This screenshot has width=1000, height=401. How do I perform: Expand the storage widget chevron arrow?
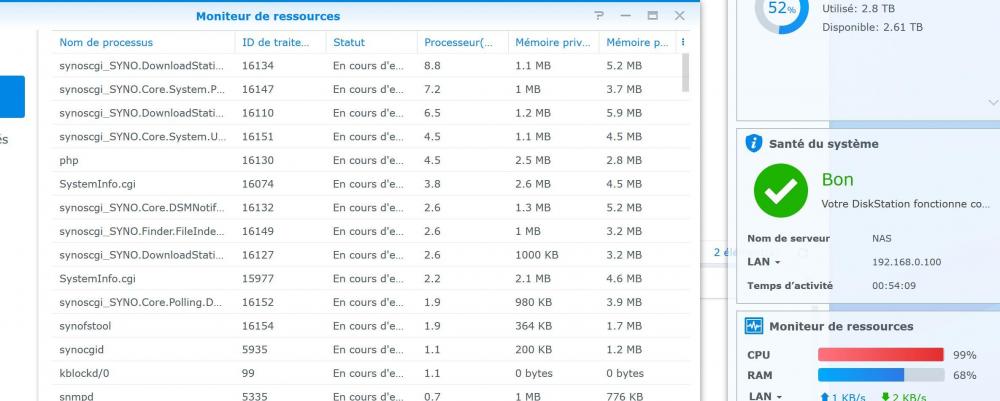(992, 102)
